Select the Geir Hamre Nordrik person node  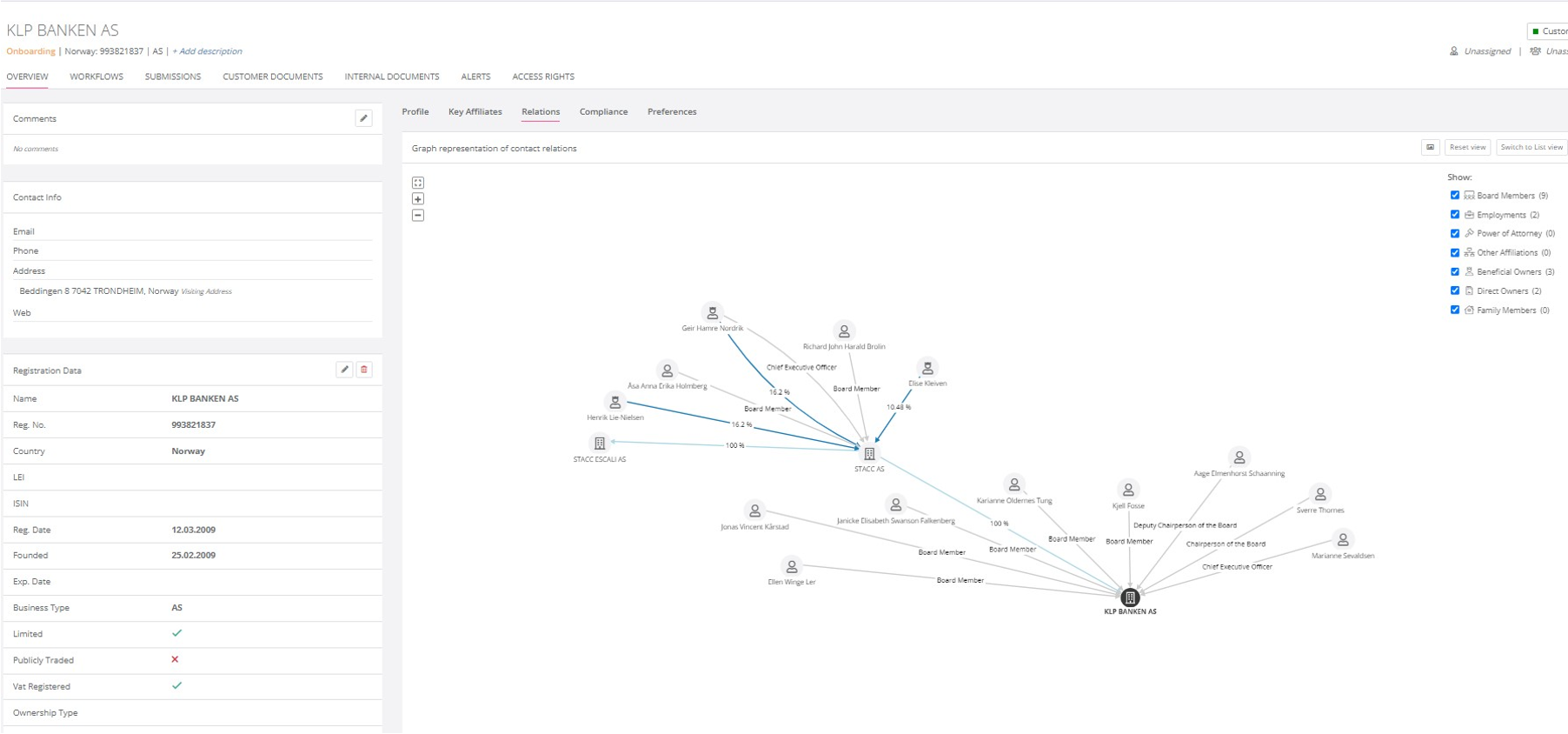[712, 312]
